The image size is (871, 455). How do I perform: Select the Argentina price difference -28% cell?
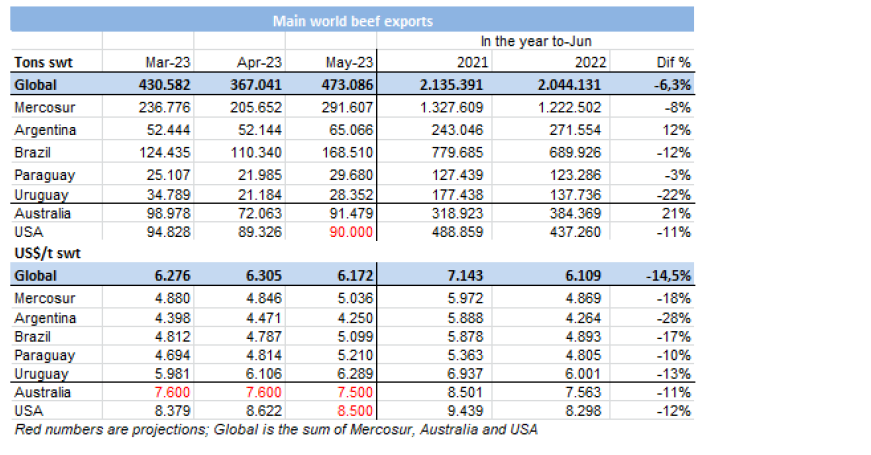tap(675, 319)
